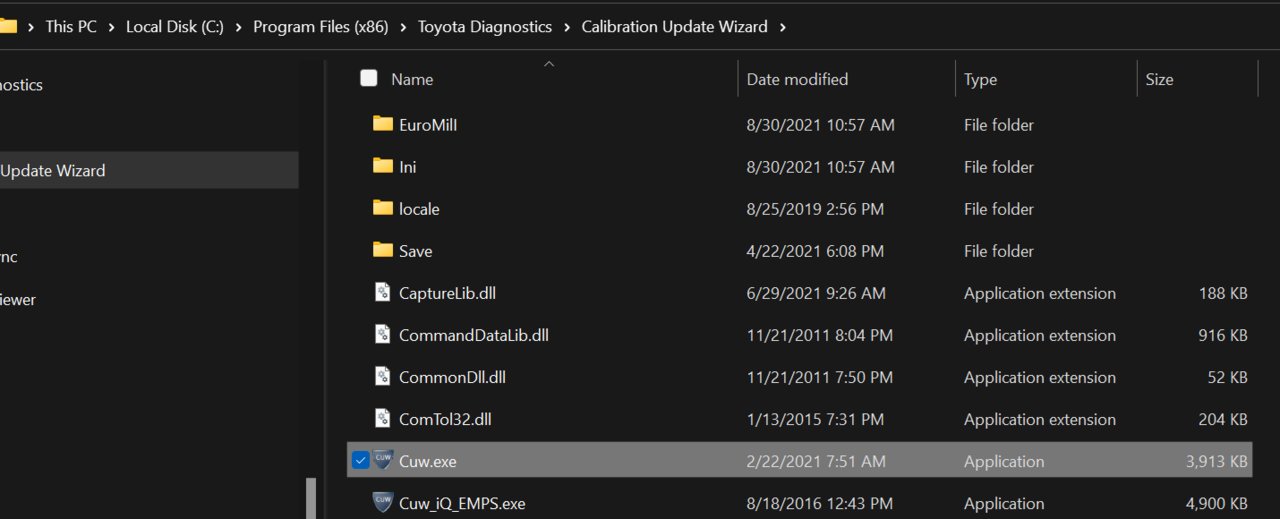Viewport: 1280px width, 519px height.
Task: Select the locale folder name
Action: (x=419, y=209)
